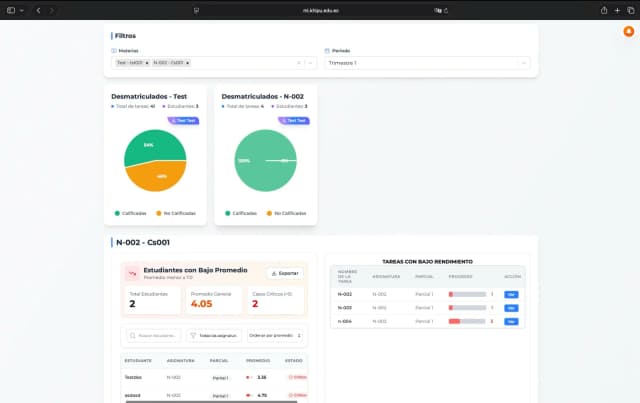This screenshot has height=403, width=640.
Task: Open task N-002 with its Ver button
Action: pos(511,294)
